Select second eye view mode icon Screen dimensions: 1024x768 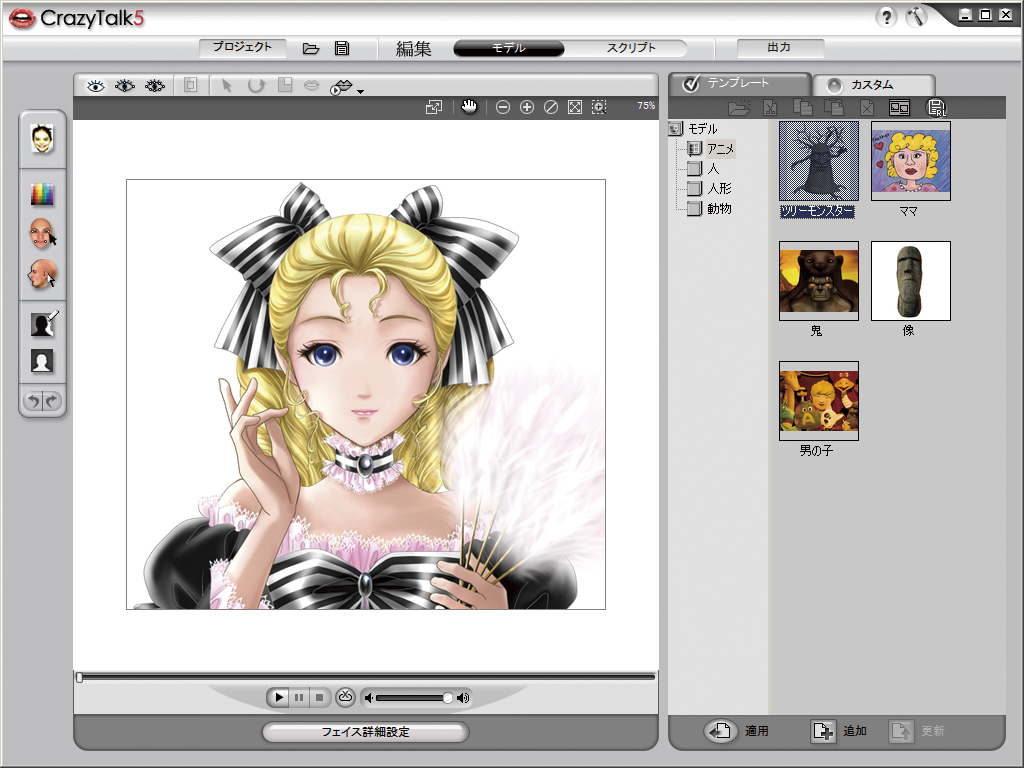pos(125,86)
